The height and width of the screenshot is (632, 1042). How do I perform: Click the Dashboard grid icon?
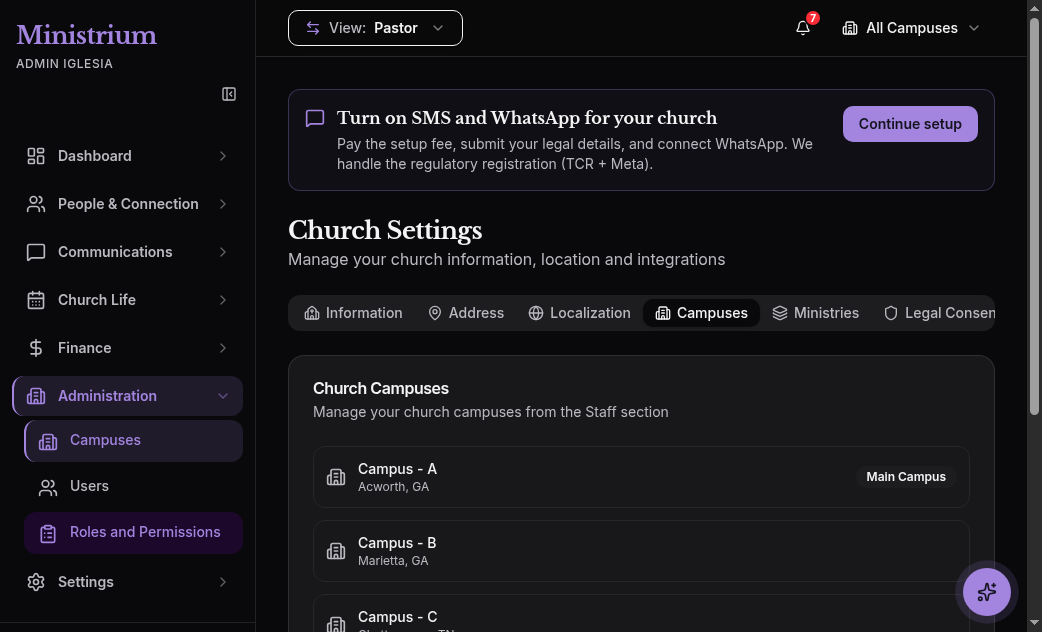click(x=36, y=156)
